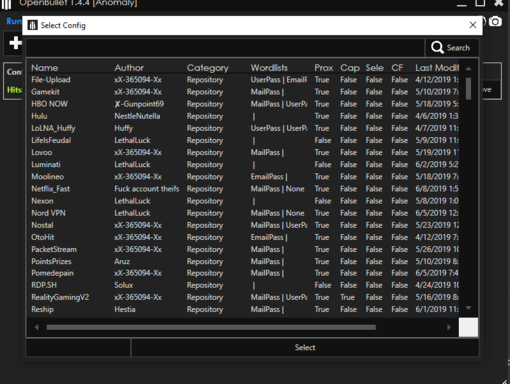Click the search text field in Select Config

[225, 48]
